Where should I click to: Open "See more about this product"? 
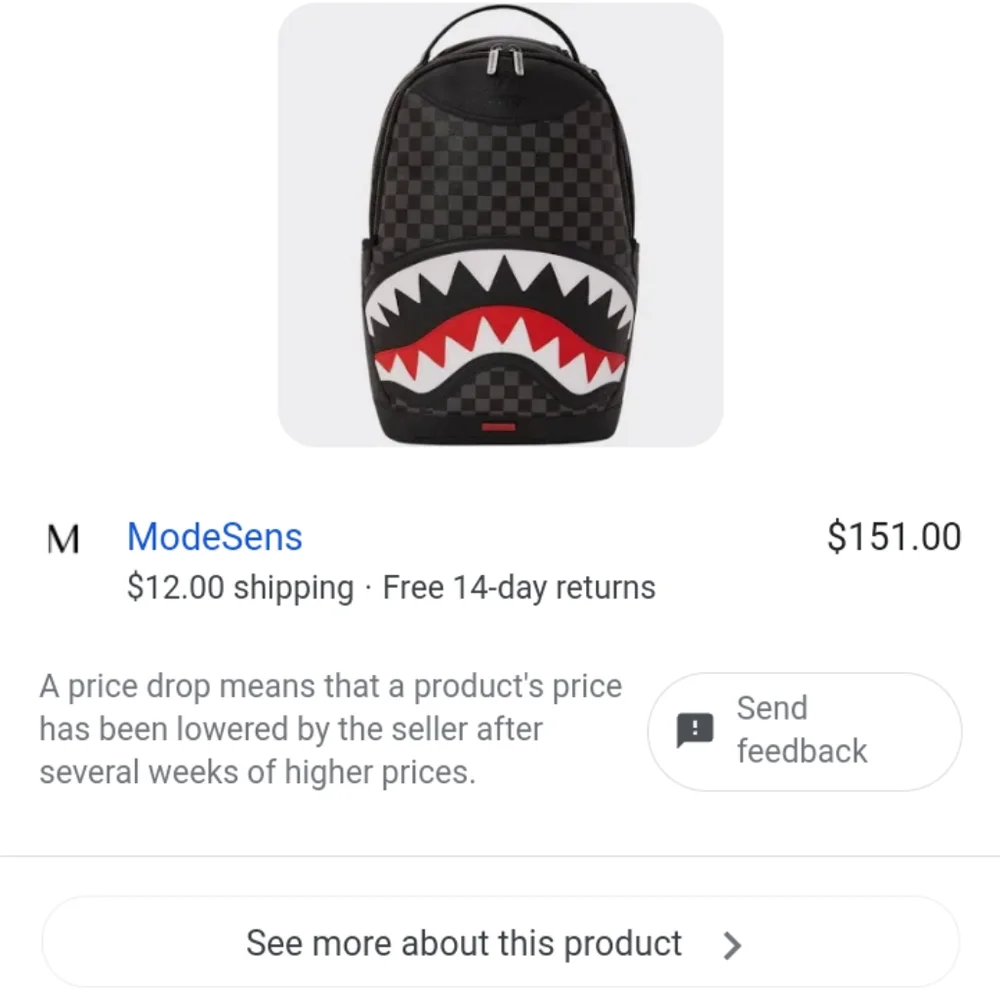[x=501, y=943]
